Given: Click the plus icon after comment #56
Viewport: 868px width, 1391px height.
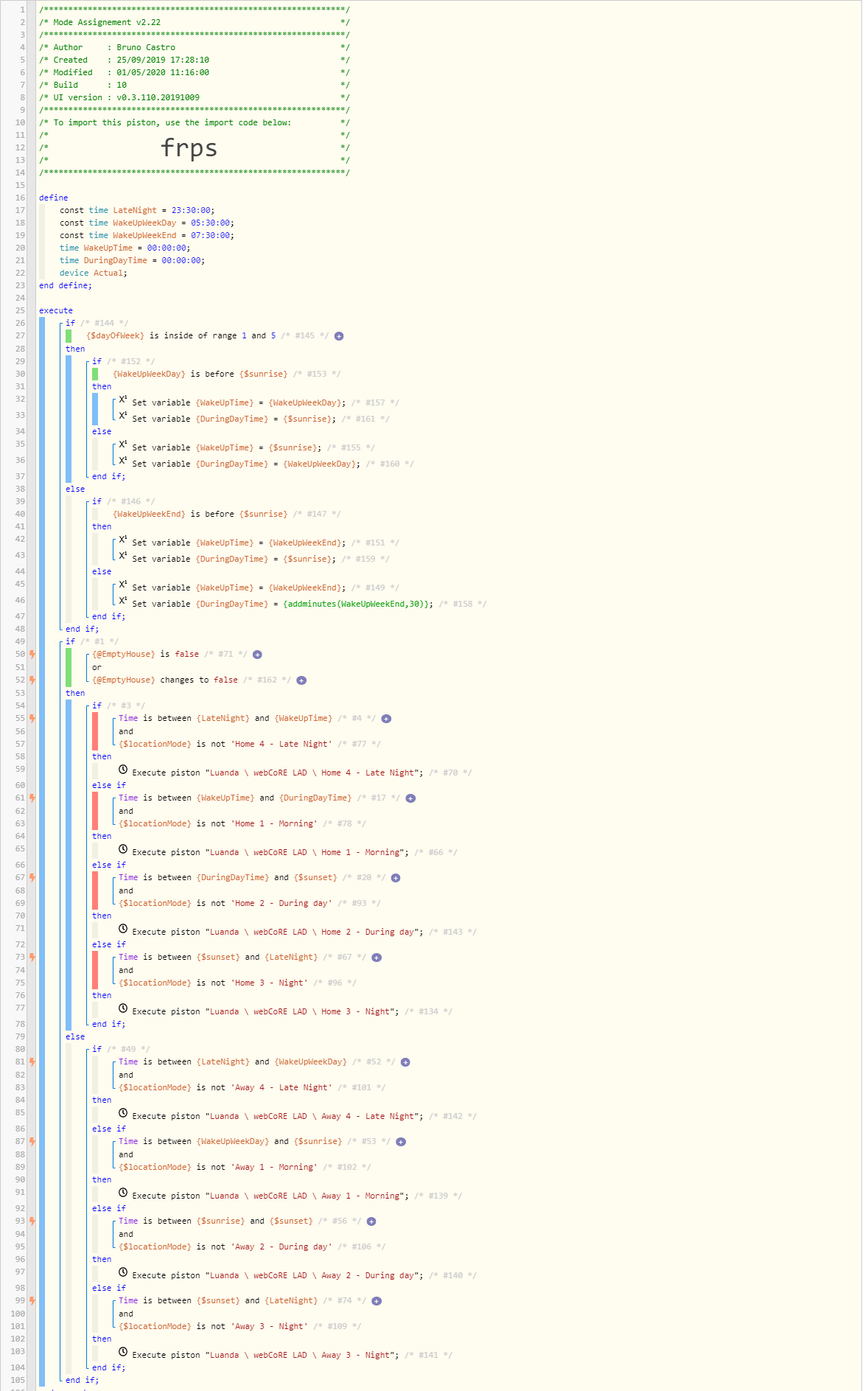Looking at the screenshot, I should [x=371, y=1221].
